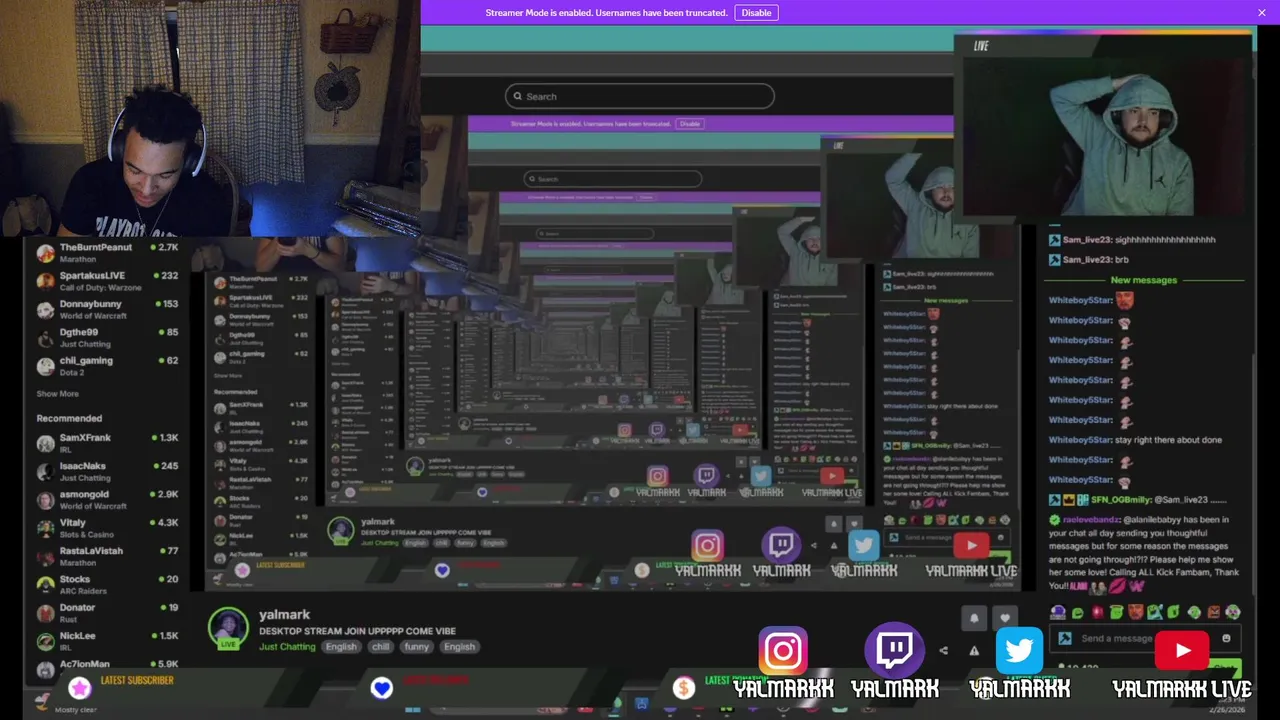Close the Streamer Mode banner
This screenshot has width=1280, height=720.
coord(1262,13)
